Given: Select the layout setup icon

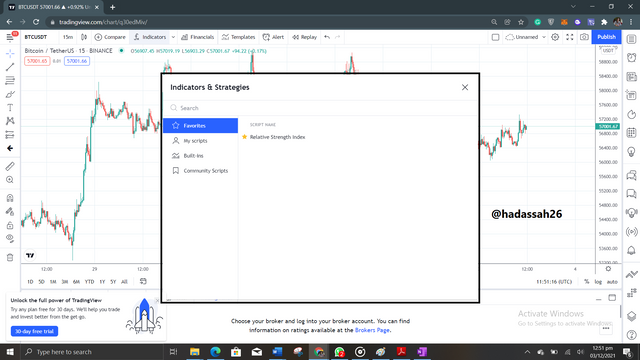Looking at the screenshot, I should click(x=495, y=37).
